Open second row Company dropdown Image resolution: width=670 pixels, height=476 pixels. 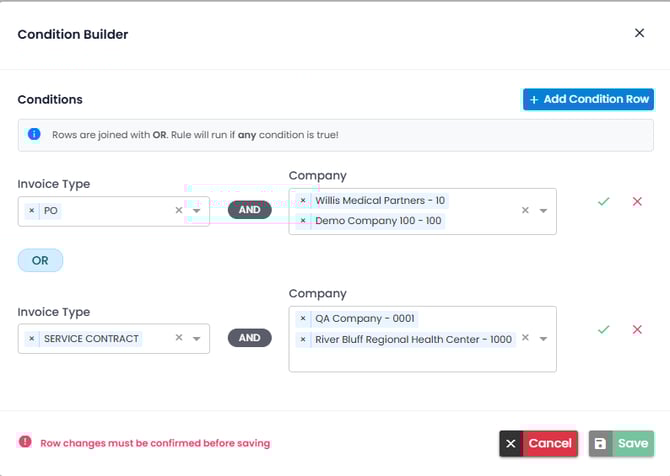coord(543,339)
